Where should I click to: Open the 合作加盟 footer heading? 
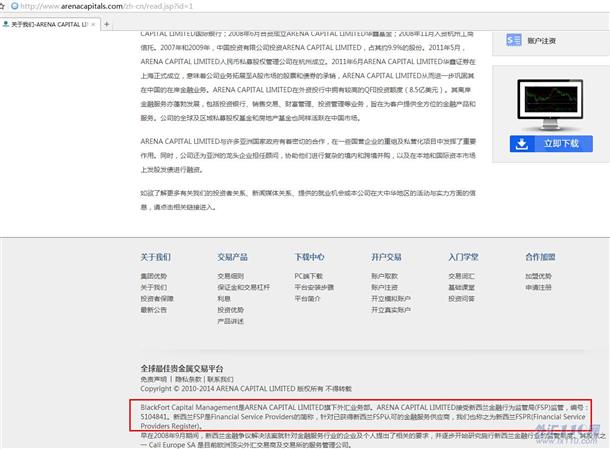540,257
